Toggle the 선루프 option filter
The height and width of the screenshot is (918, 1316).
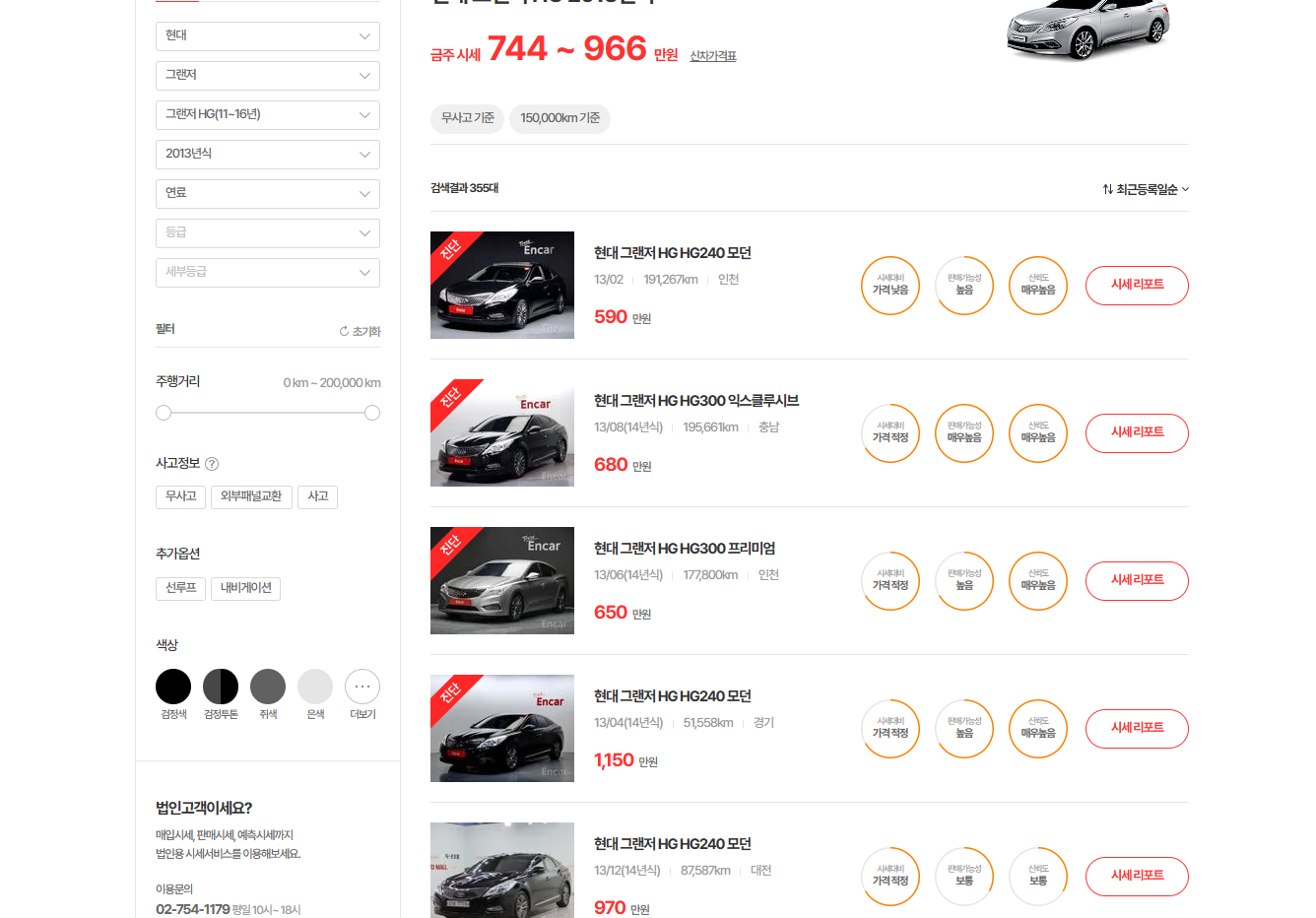(180, 588)
